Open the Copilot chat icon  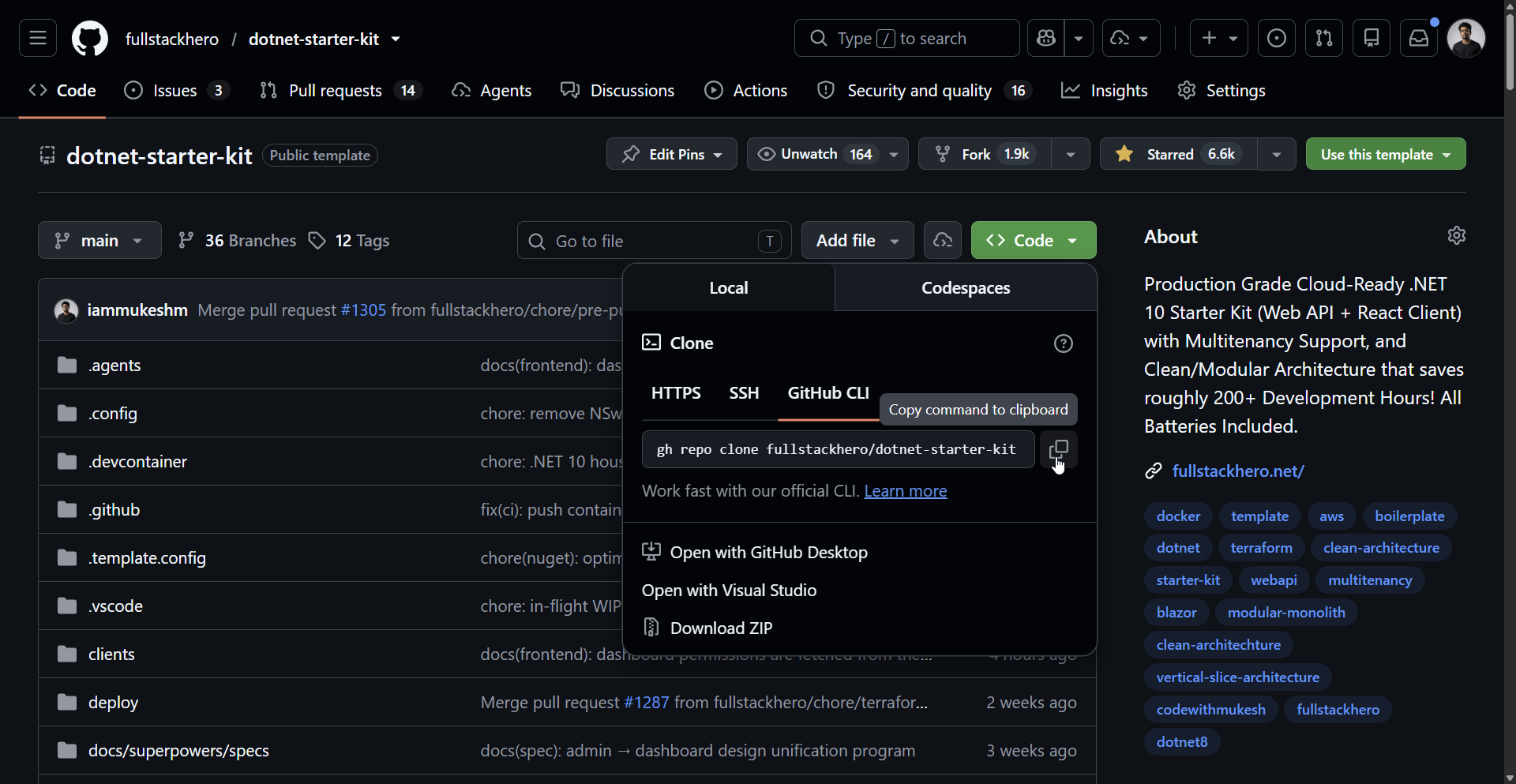click(1046, 38)
